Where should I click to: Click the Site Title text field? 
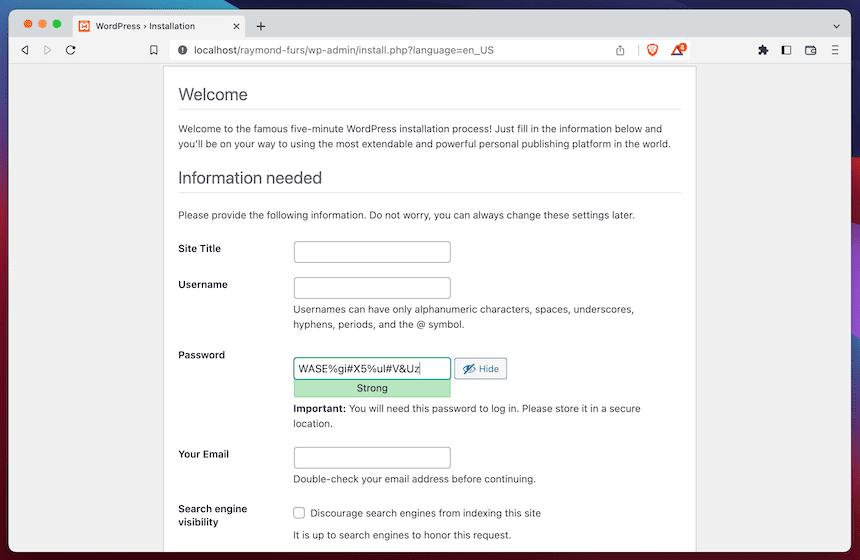tap(372, 252)
